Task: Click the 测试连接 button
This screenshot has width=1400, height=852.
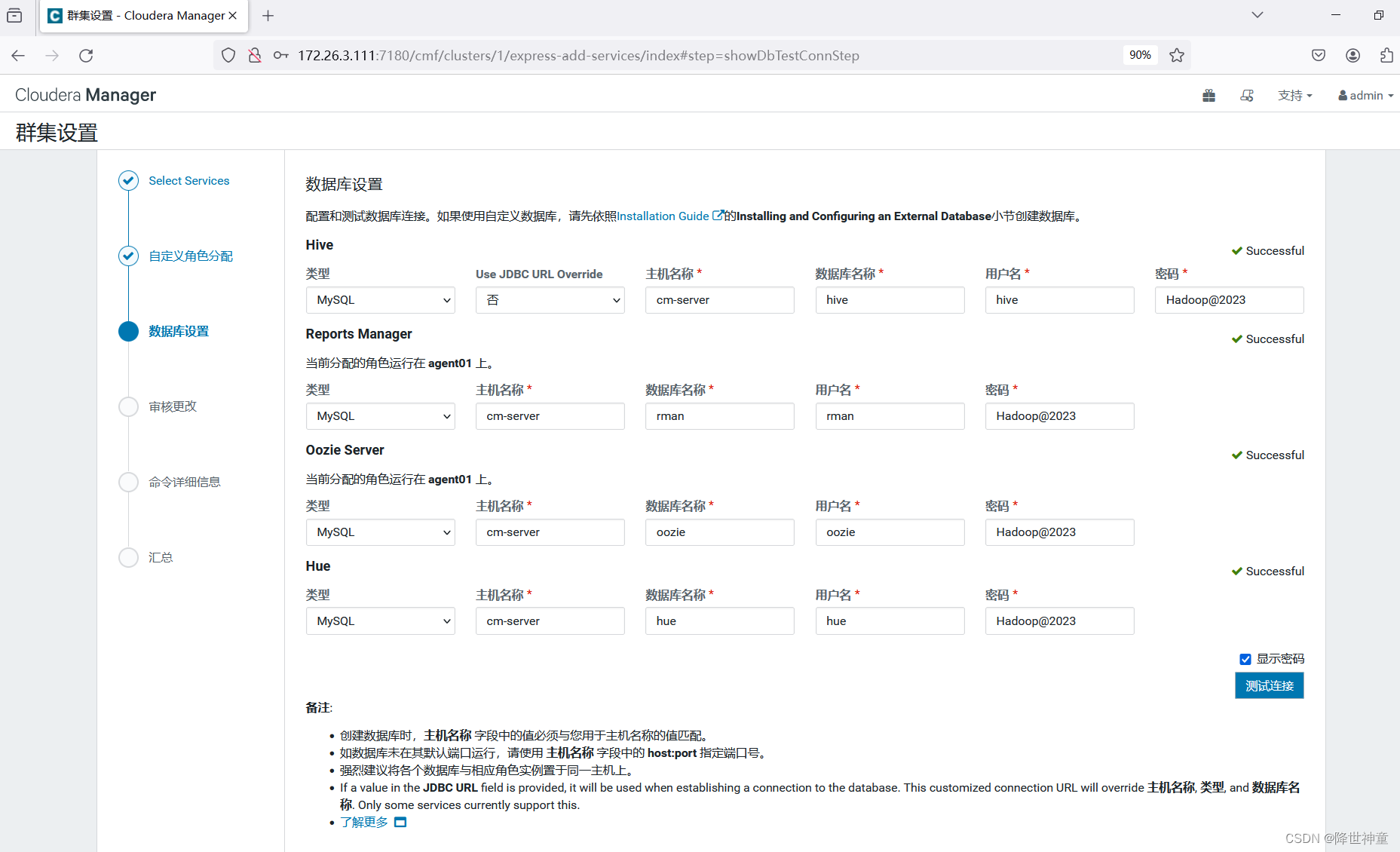Action: (x=1270, y=685)
